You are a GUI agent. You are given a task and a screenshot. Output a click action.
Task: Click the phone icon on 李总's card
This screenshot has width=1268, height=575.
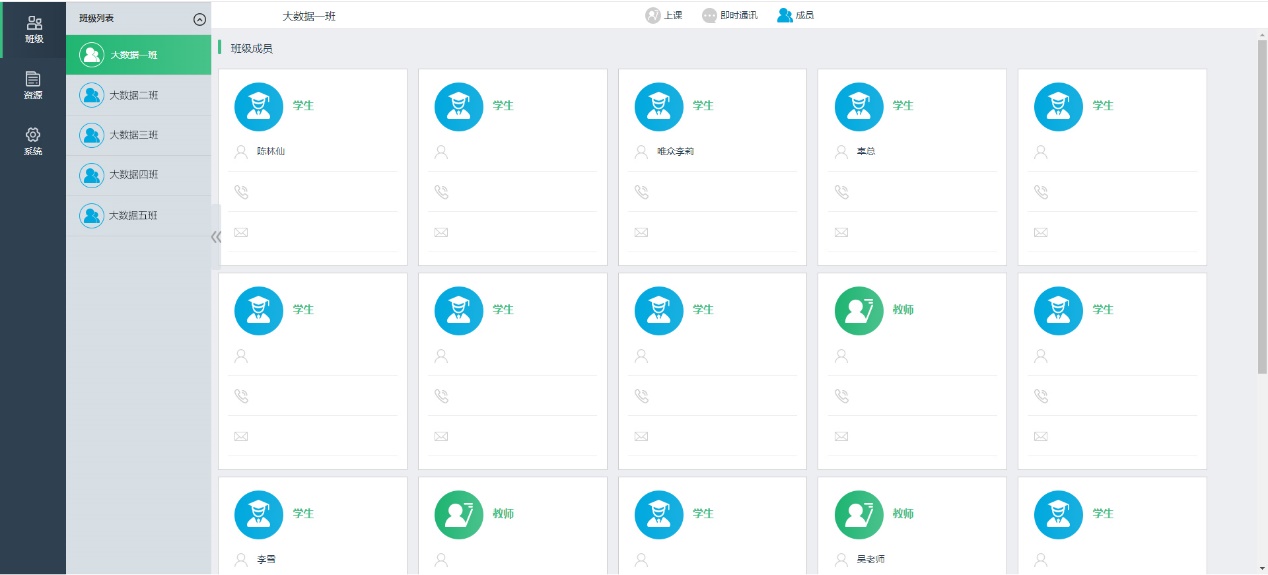841,192
